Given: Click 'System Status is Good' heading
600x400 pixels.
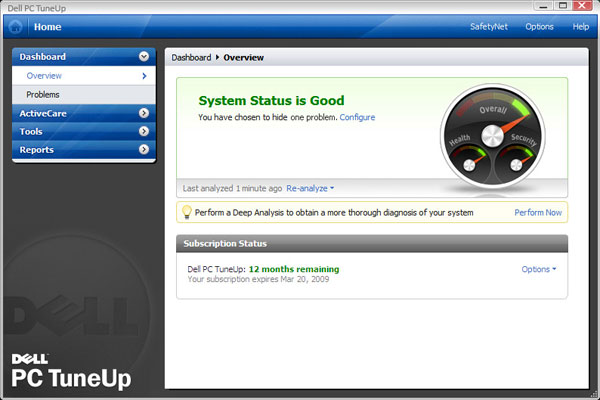Looking at the screenshot, I should [x=271, y=101].
